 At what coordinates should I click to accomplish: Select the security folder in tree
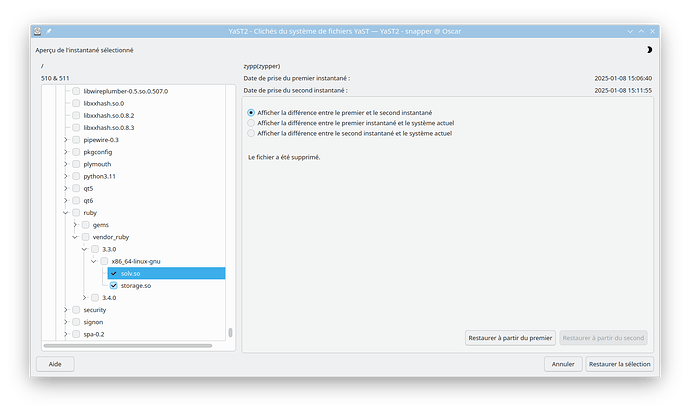[95, 310]
